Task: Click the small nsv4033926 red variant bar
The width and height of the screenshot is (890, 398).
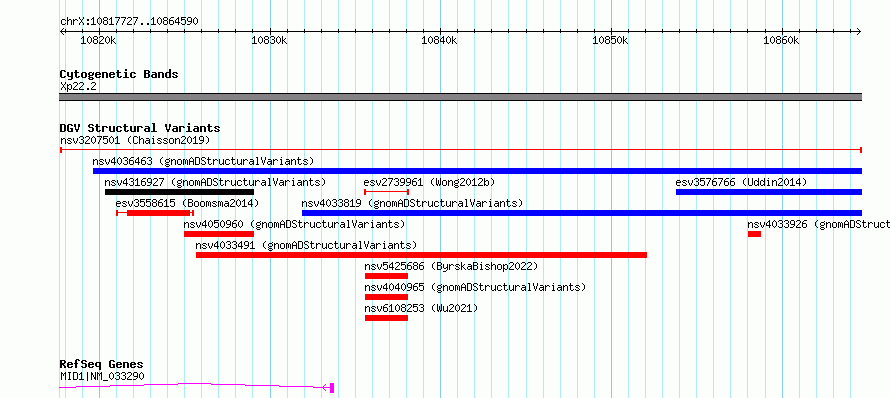Action: [754, 234]
